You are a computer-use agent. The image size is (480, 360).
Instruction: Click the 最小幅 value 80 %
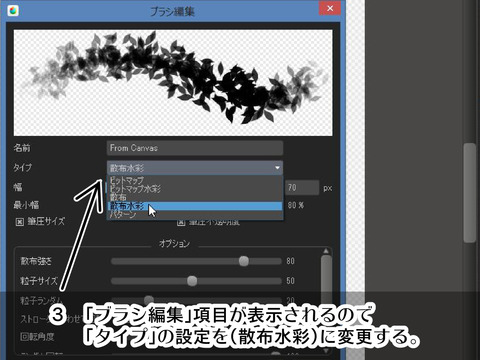[x=296, y=205]
